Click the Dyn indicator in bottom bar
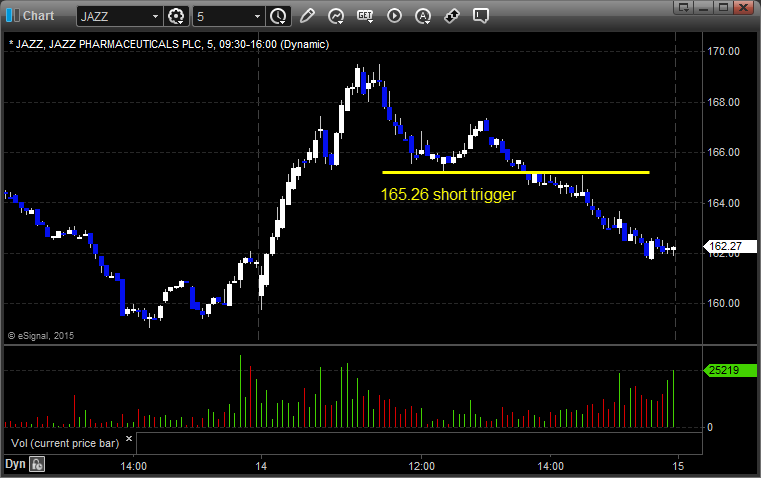This screenshot has width=761, height=478. pos(15,464)
